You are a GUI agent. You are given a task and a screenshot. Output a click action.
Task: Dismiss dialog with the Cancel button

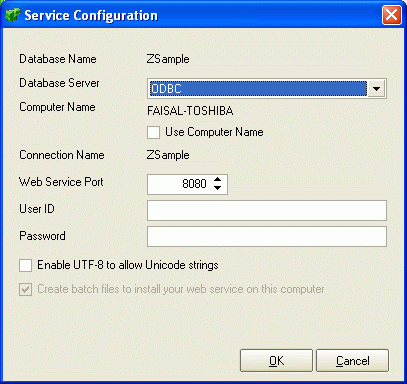[352, 361]
